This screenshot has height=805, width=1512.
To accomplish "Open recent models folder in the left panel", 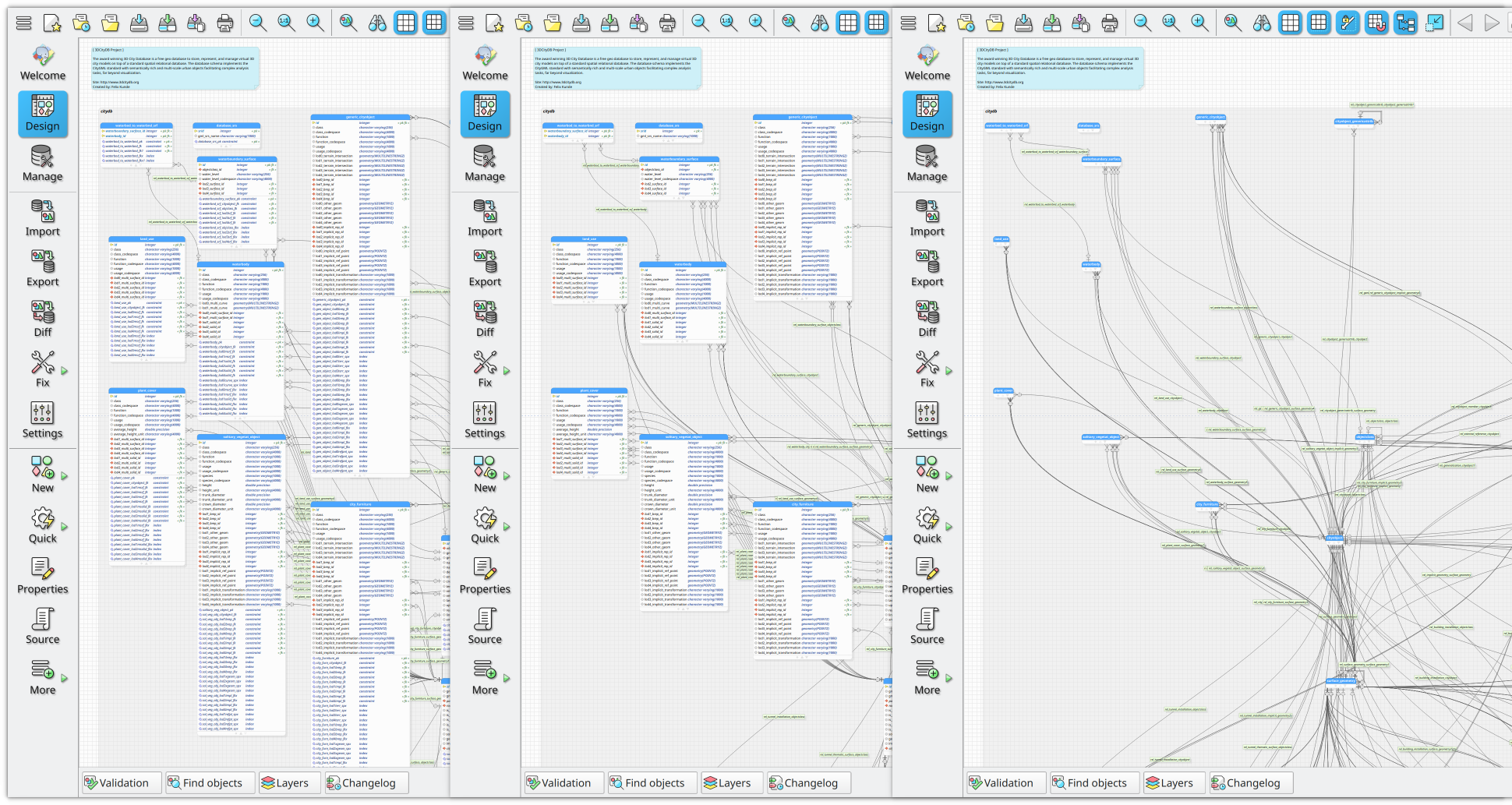I will click(x=81, y=23).
